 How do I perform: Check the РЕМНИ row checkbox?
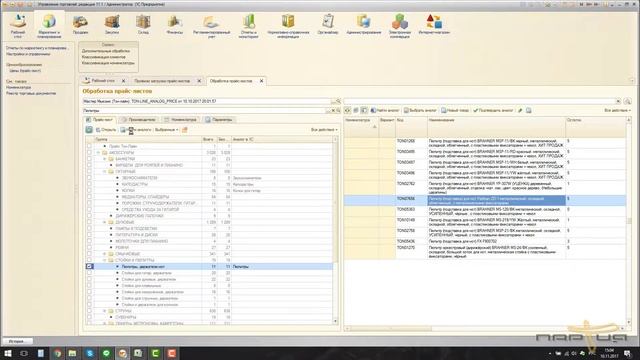(89, 247)
